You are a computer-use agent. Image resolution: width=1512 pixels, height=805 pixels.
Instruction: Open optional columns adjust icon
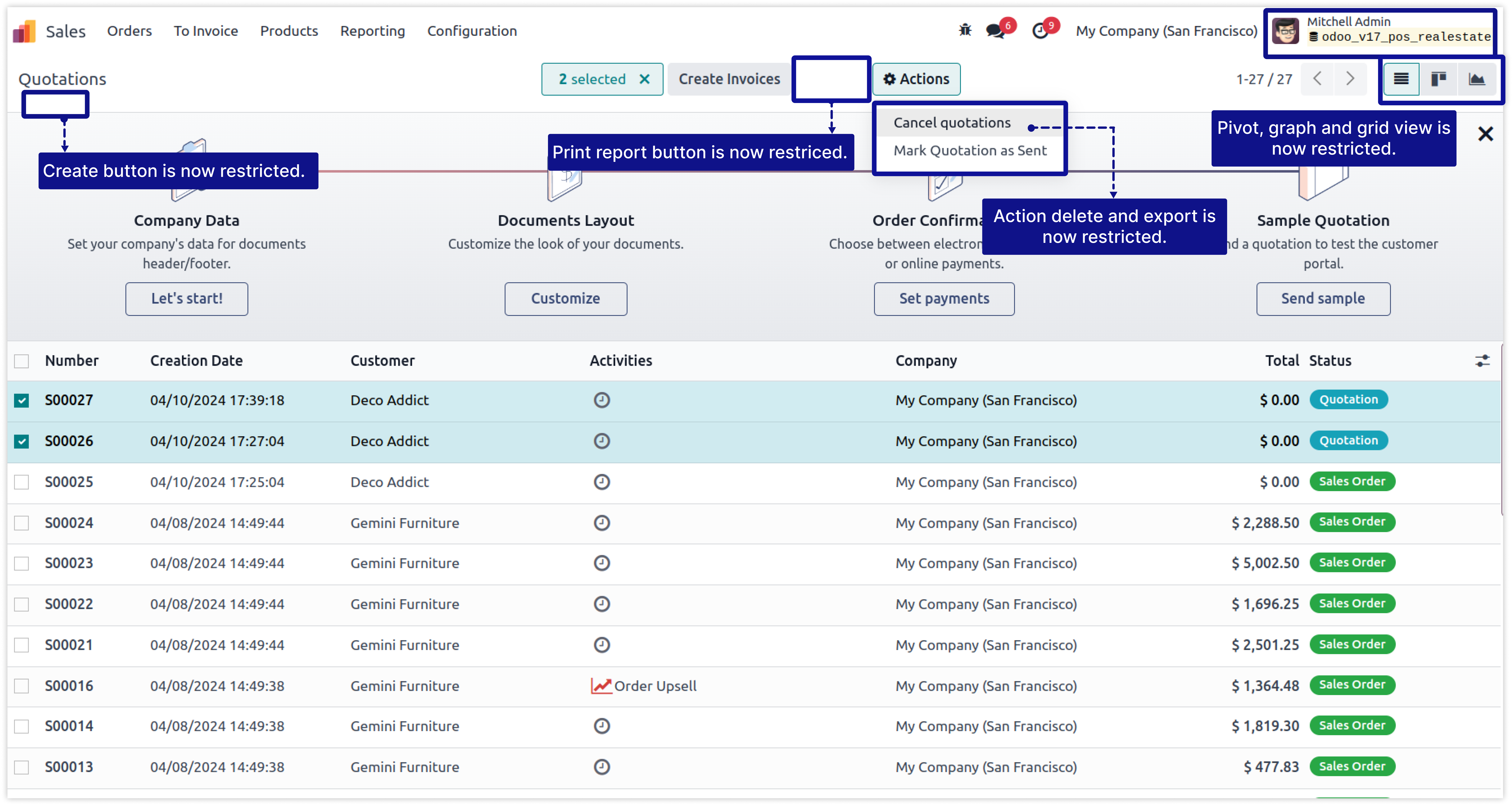1483,361
